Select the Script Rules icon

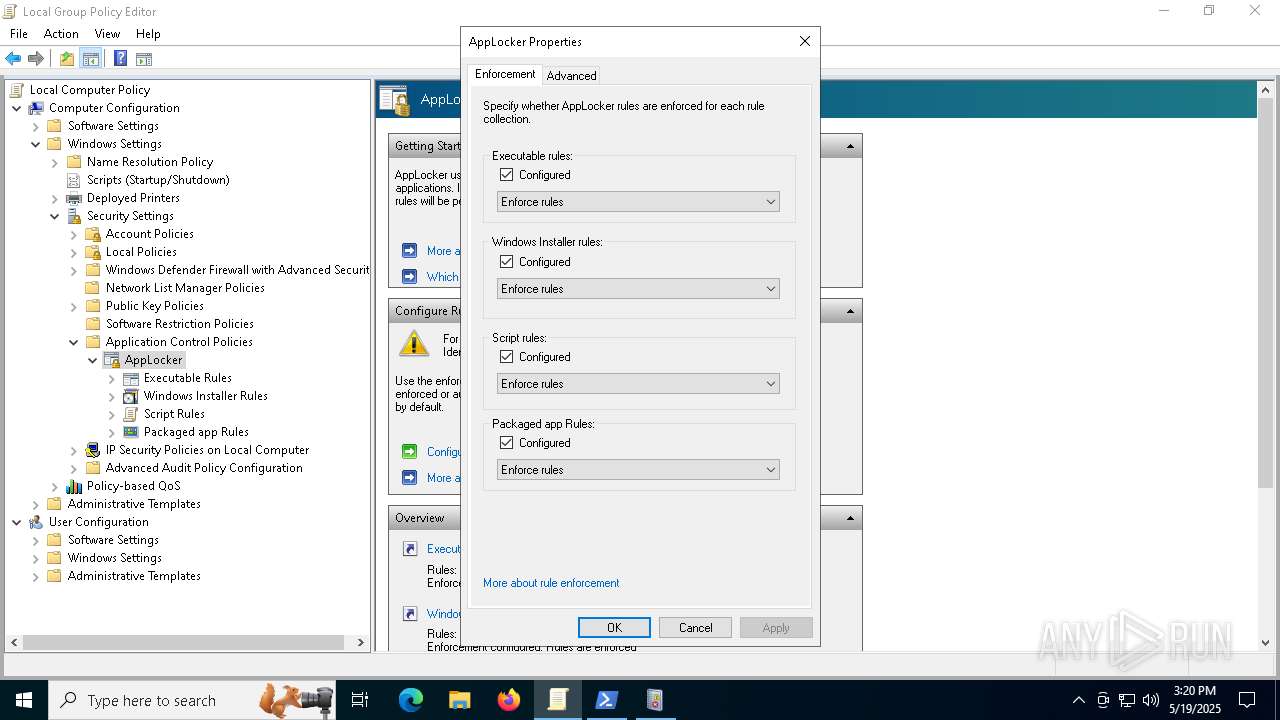click(130, 414)
